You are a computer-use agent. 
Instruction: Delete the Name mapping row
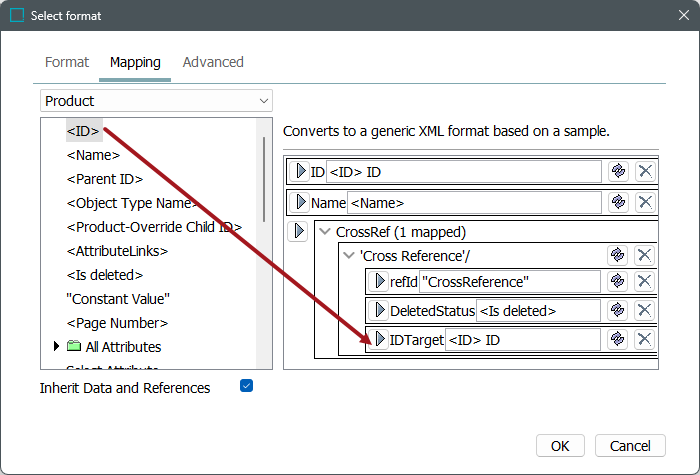click(646, 202)
